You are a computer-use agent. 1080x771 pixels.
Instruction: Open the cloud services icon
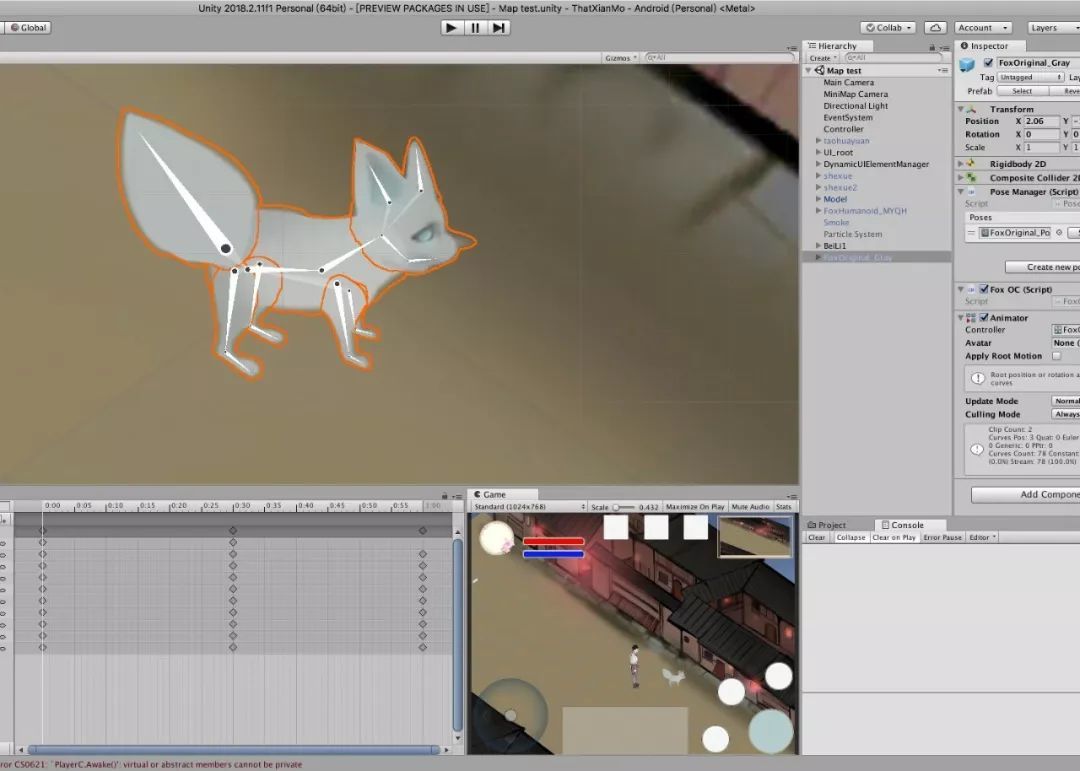[935, 28]
